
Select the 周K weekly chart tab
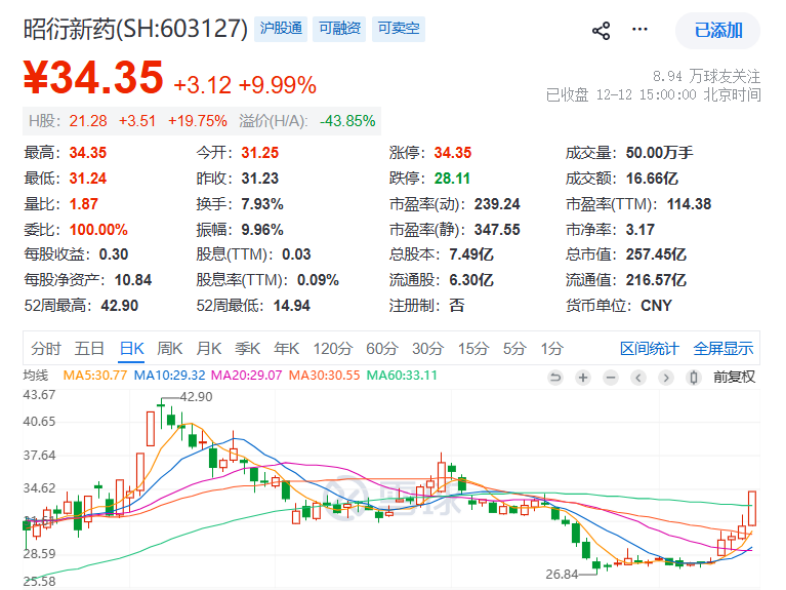click(x=170, y=349)
